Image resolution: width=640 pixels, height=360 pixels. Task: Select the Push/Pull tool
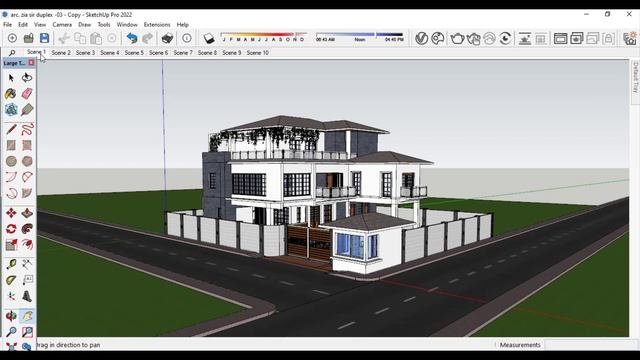27,213
